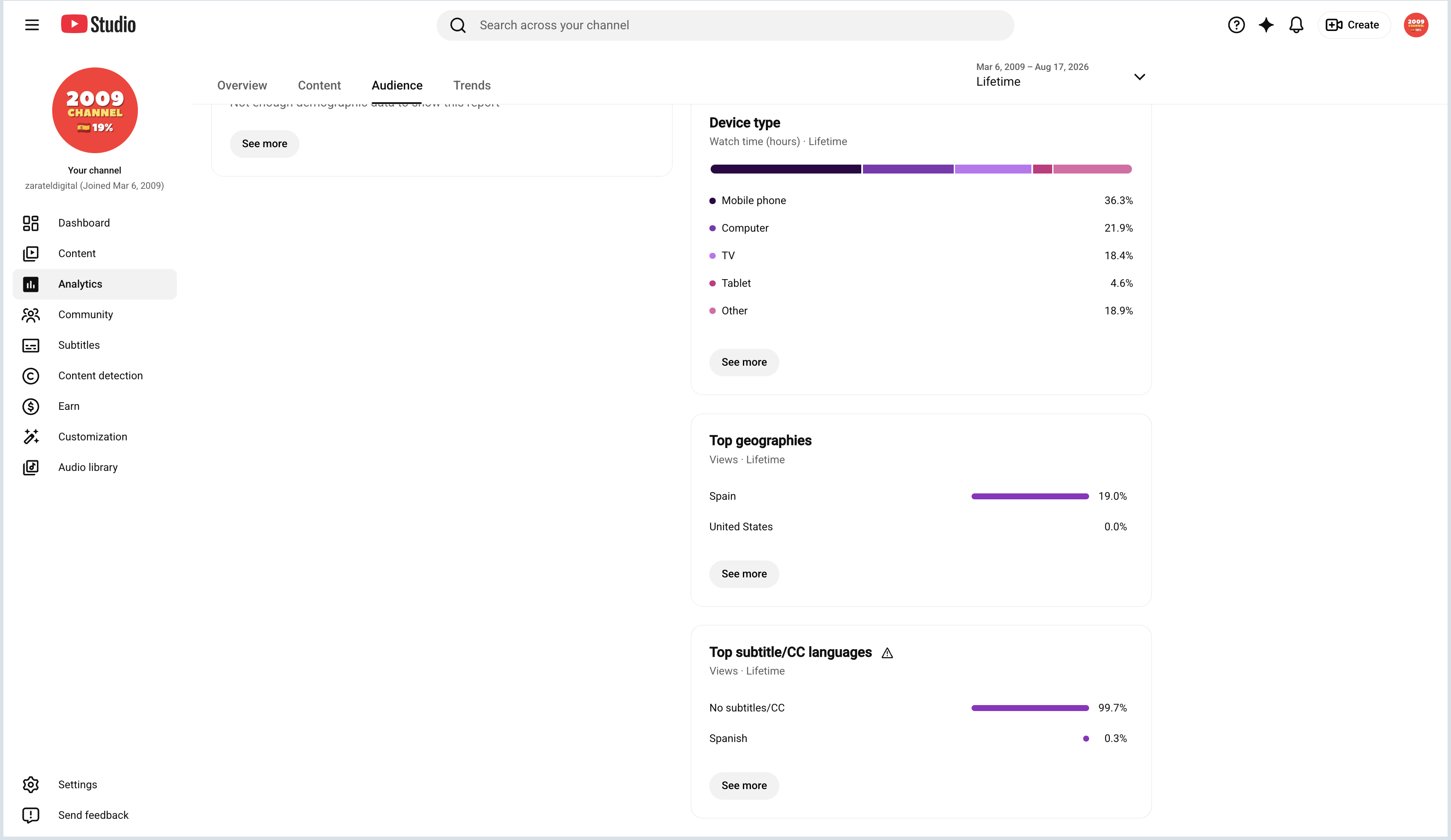Viewport: 1451px width, 840px height.
Task: Switch to the Overview tab
Action: (242, 85)
